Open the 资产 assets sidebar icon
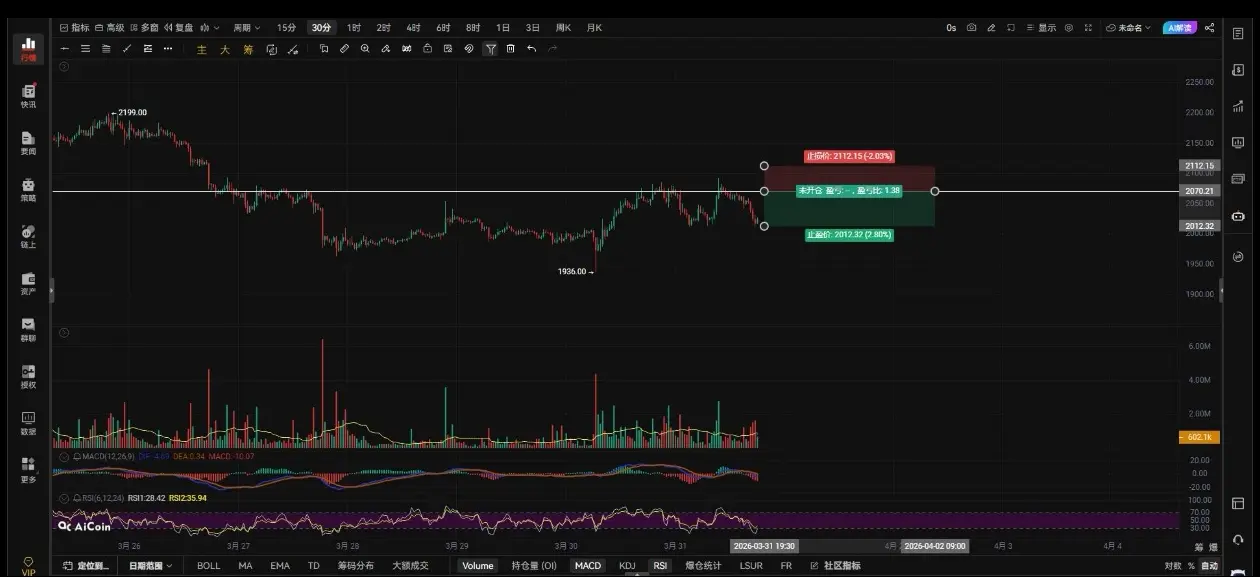 point(28,283)
